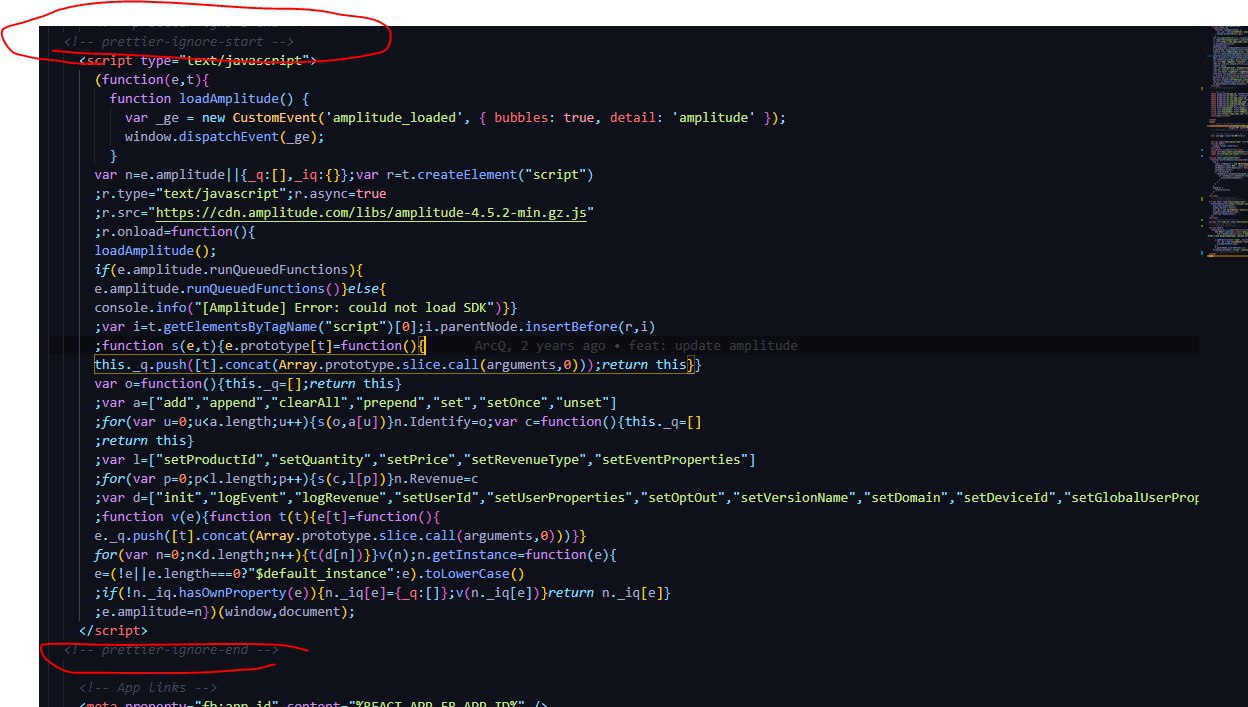1248x707 pixels.
Task: Click the "(function(e,t){" line
Action: 151,80
